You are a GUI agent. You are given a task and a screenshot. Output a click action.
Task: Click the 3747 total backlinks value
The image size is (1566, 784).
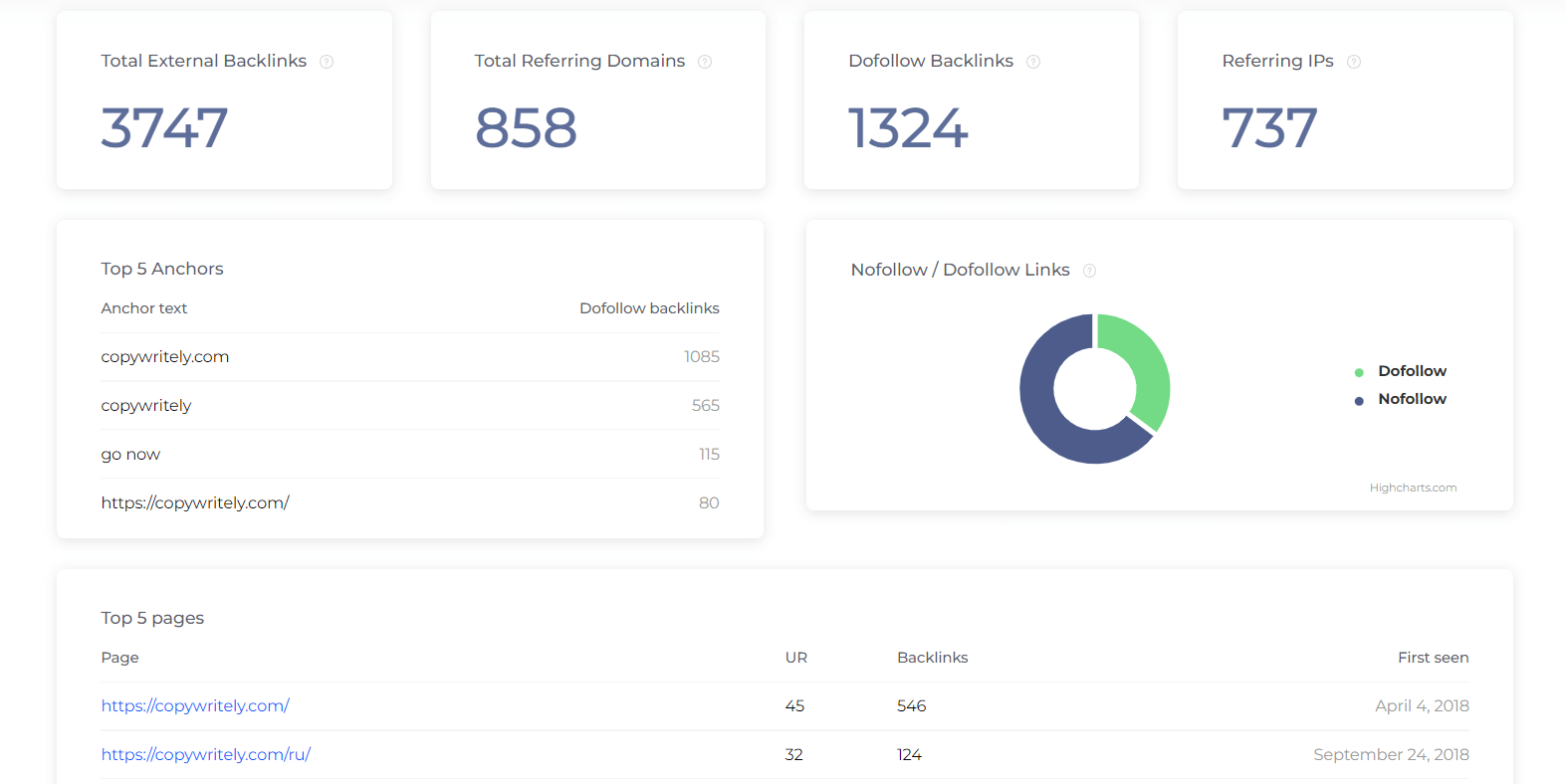pyautogui.click(x=164, y=128)
